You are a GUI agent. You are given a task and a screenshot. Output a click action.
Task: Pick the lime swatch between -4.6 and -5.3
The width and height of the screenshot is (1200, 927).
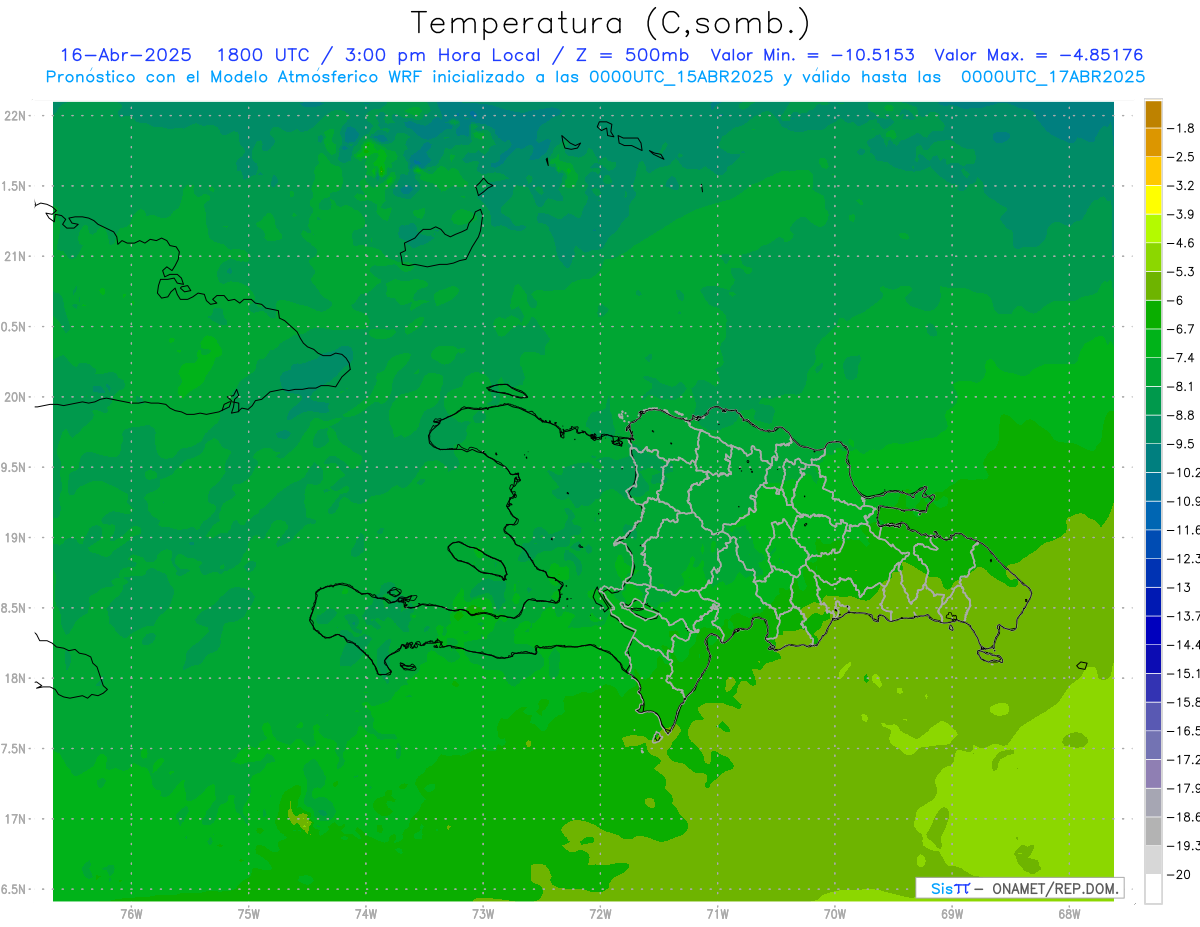coord(1153,257)
